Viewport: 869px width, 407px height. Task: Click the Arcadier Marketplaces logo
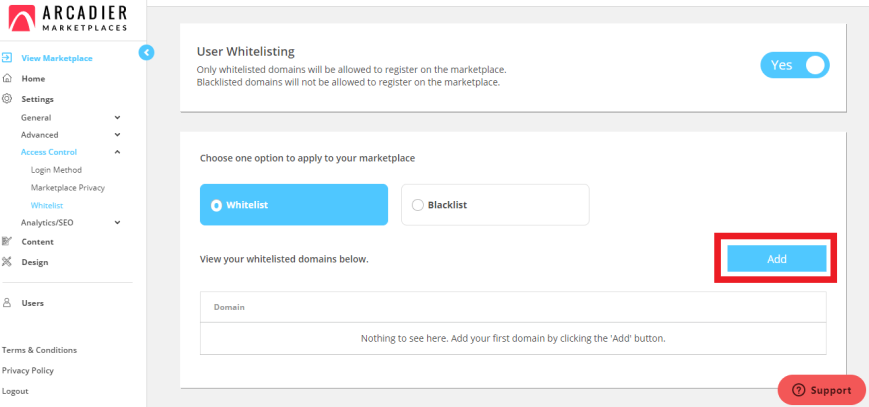tap(69, 18)
